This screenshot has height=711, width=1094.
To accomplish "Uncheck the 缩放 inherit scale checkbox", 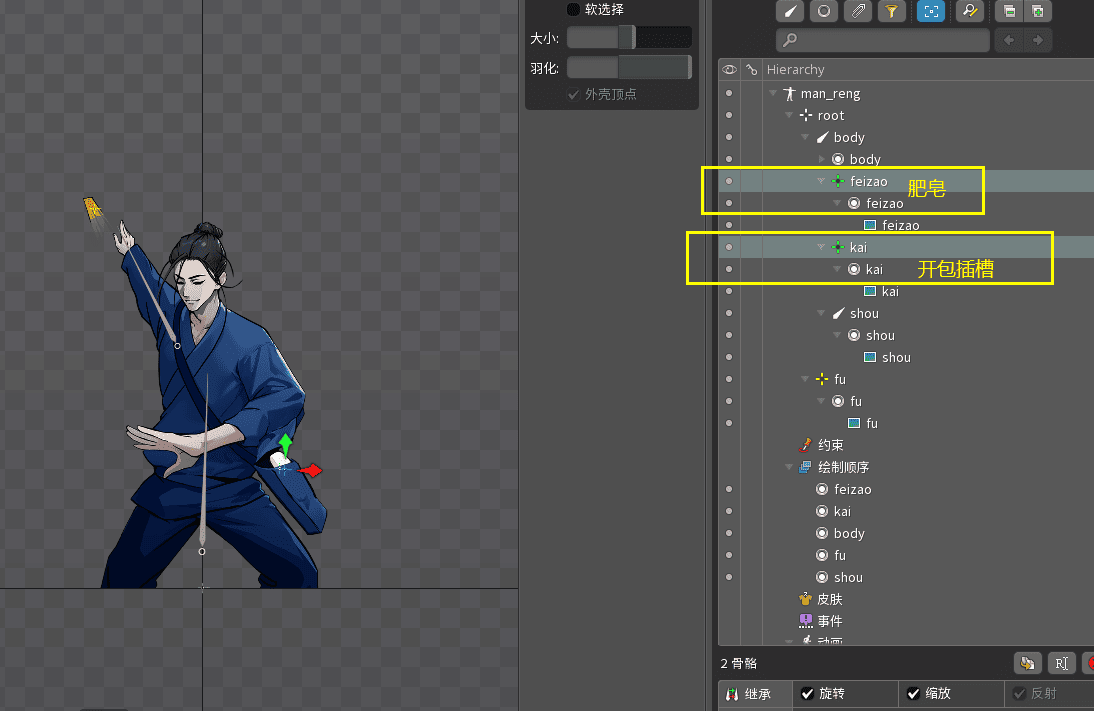I will [913, 694].
